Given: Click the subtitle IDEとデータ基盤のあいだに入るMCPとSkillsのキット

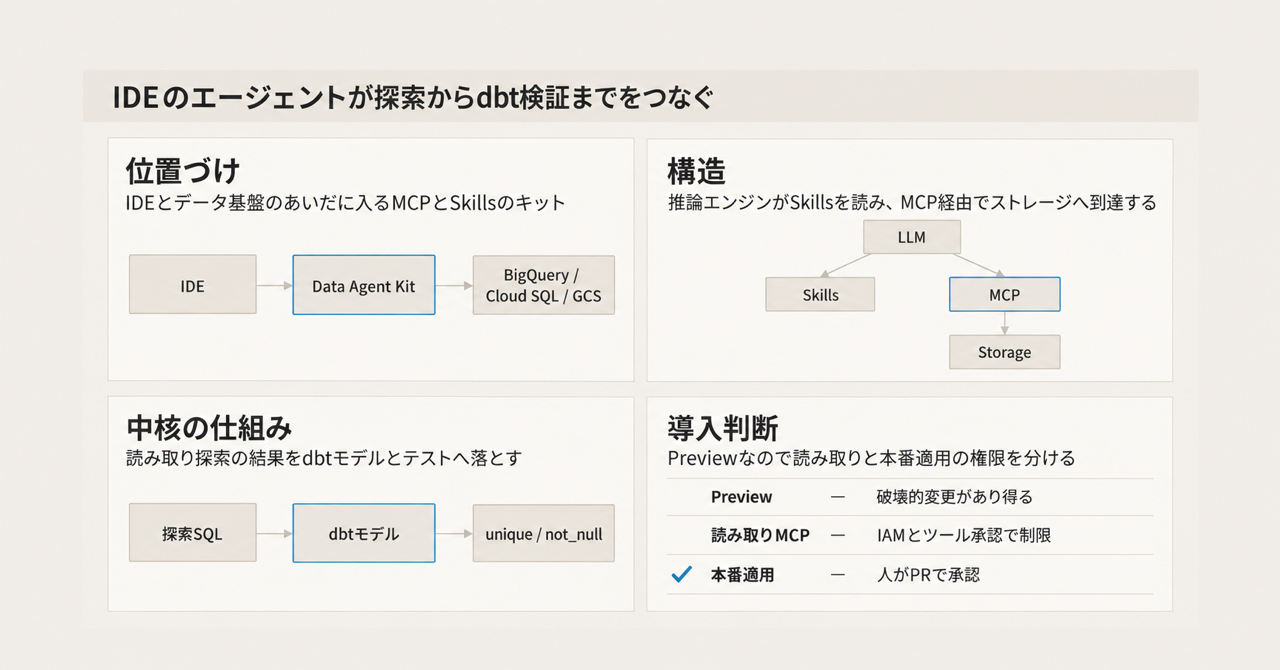Looking at the screenshot, I should click(x=346, y=203).
